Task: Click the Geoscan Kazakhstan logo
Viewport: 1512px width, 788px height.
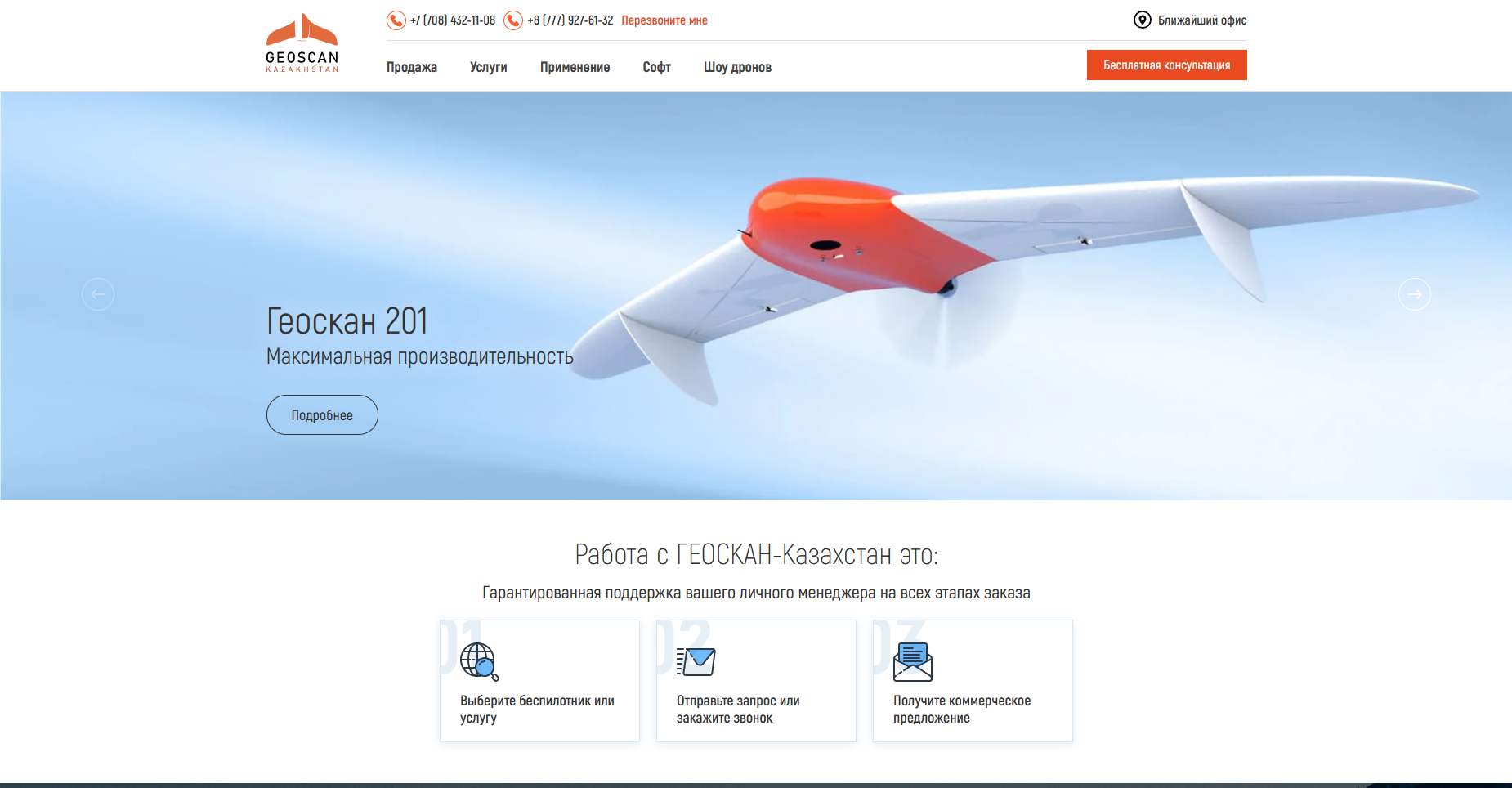Action: 302,43
